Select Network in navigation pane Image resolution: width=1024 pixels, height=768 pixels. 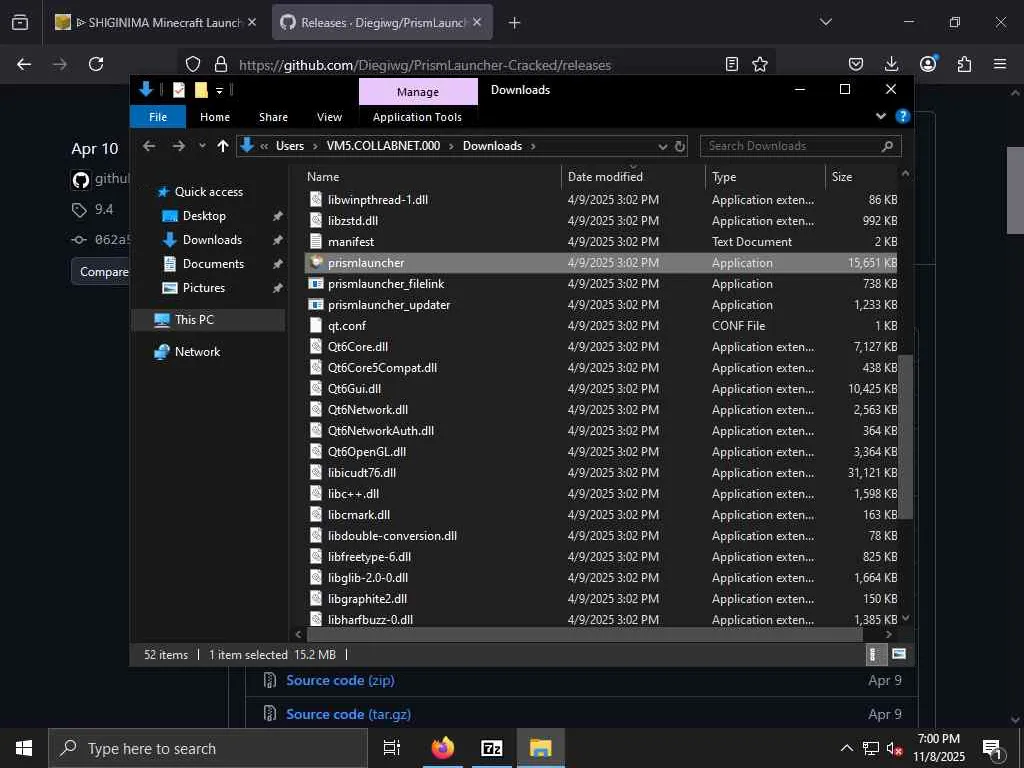[197, 351]
